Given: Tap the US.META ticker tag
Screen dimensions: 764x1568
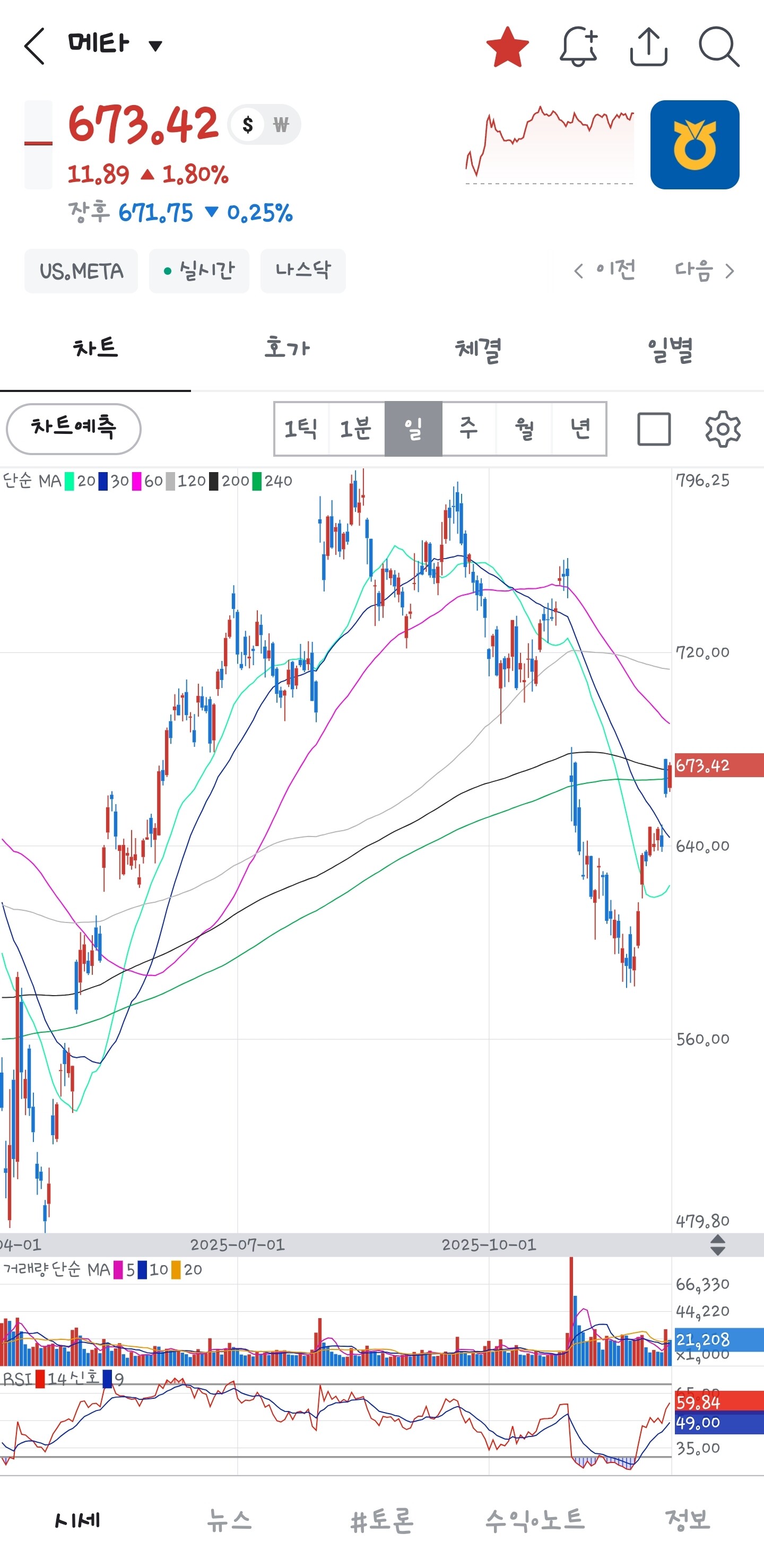Looking at the screenshot, I should point(81,271).
